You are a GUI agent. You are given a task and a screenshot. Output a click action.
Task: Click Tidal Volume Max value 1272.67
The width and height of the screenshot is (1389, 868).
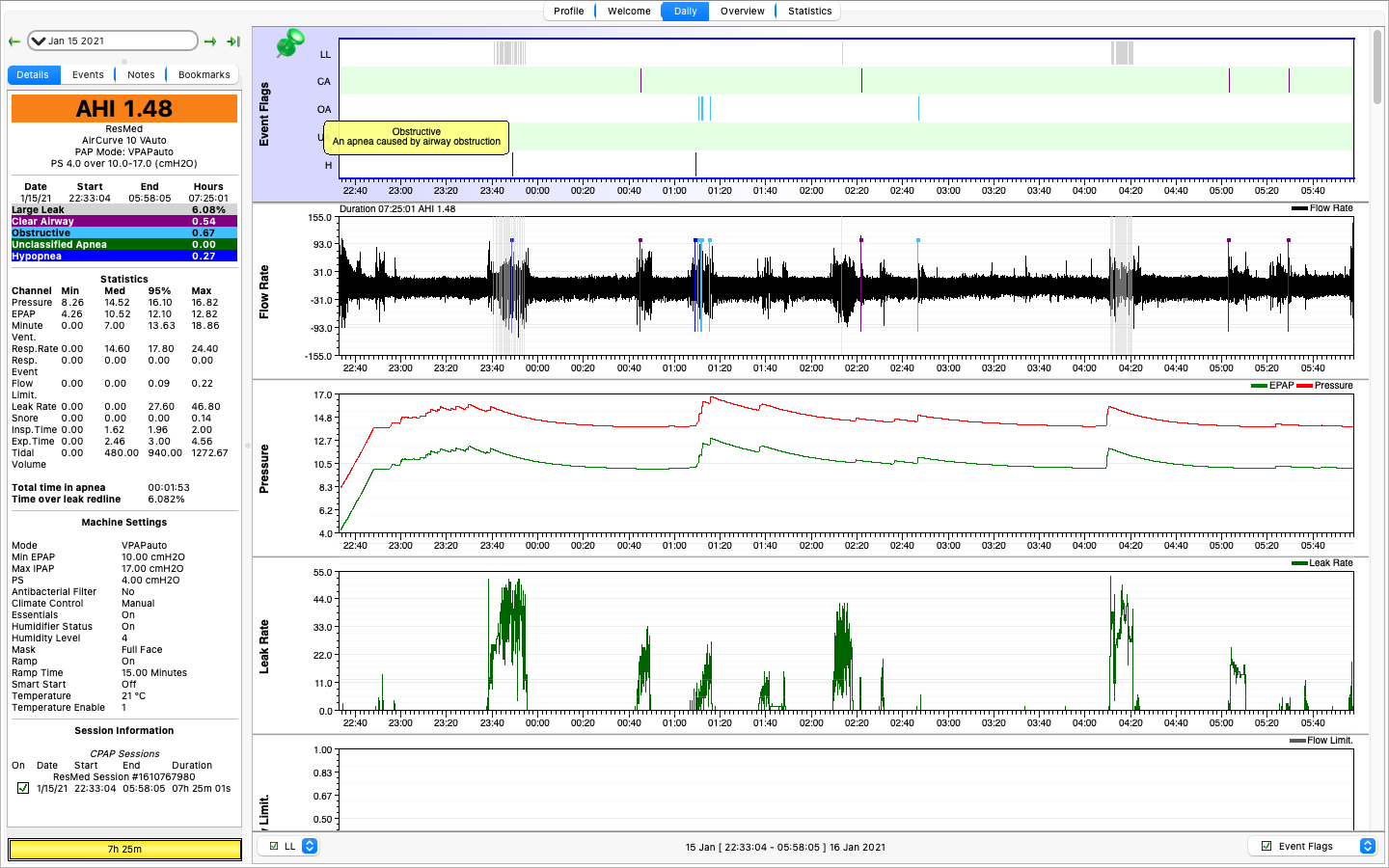[209, 453]
